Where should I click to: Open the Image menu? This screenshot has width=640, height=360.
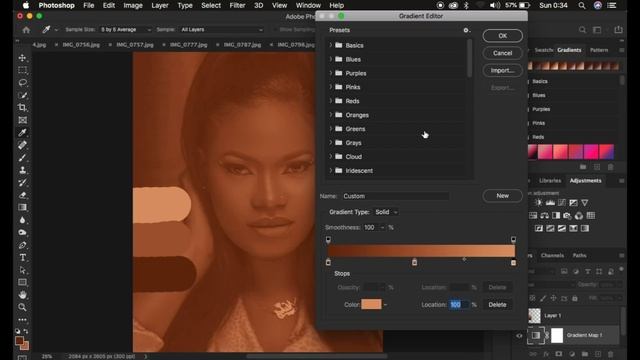tap(133, 5)
